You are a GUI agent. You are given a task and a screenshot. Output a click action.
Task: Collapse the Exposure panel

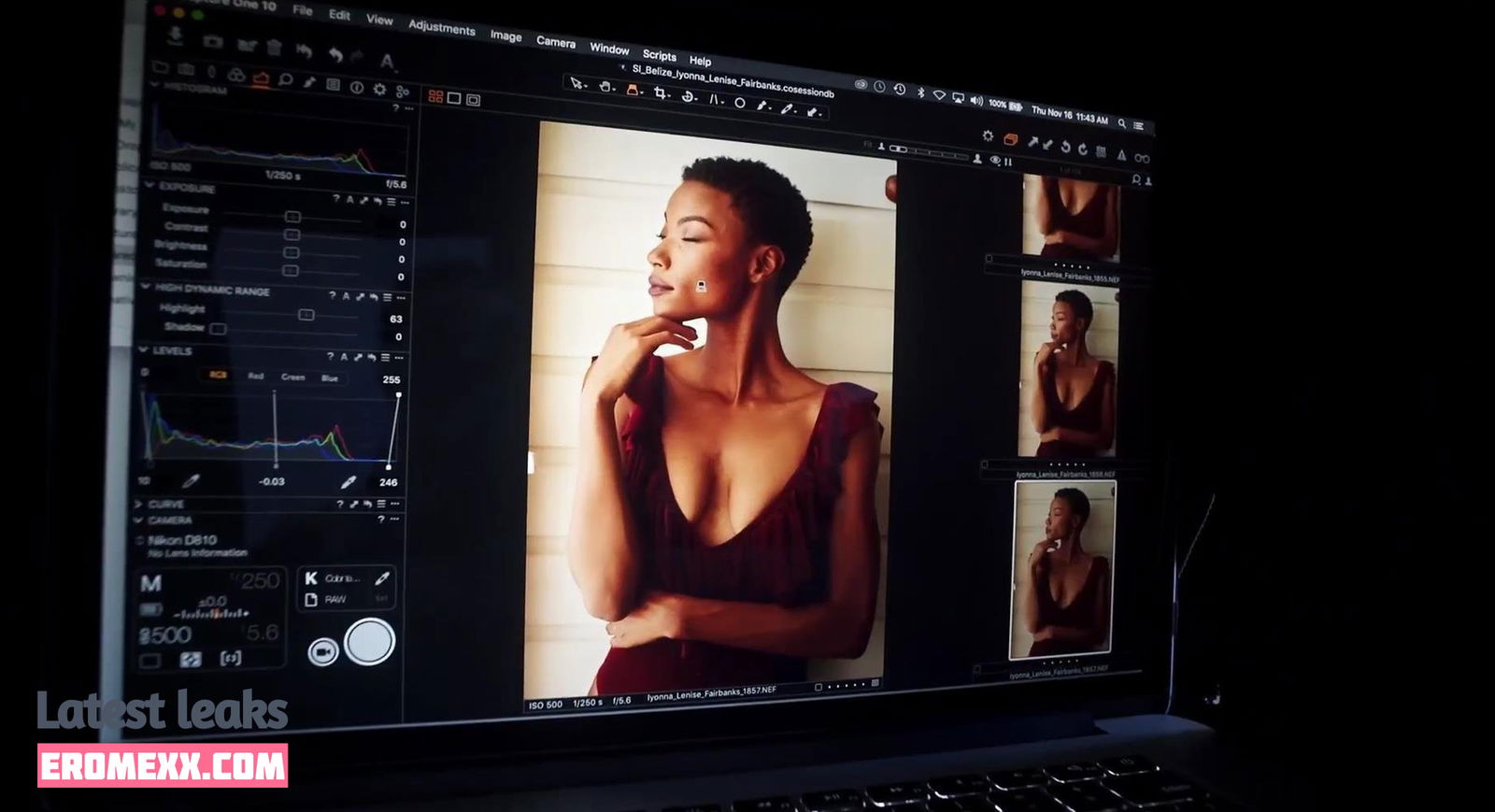[149, 185]
